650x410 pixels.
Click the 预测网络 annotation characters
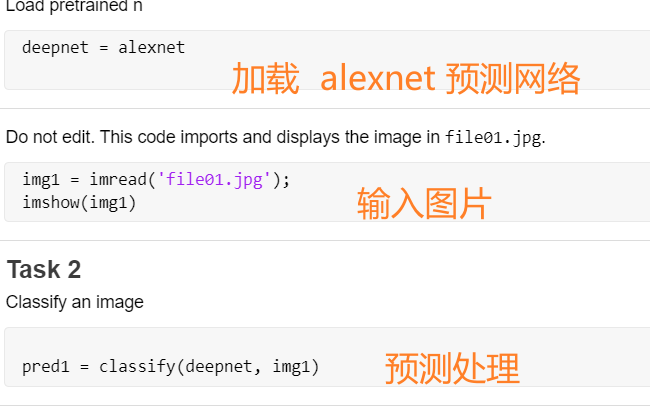[x=513, y=78]
